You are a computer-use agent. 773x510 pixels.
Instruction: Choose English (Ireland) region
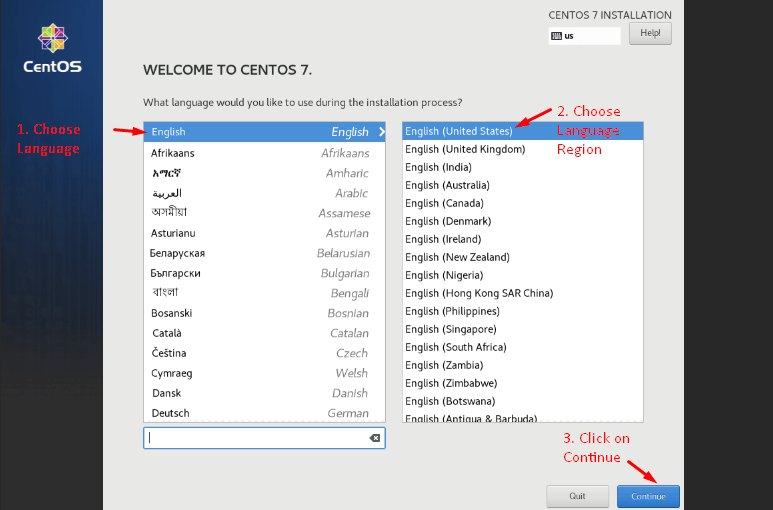click(523, 239)
